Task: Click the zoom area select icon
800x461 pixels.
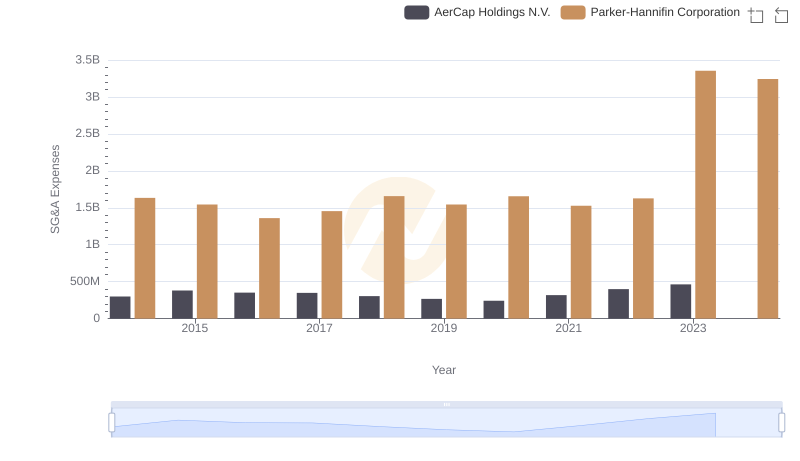Action: [x=756, y=15]
